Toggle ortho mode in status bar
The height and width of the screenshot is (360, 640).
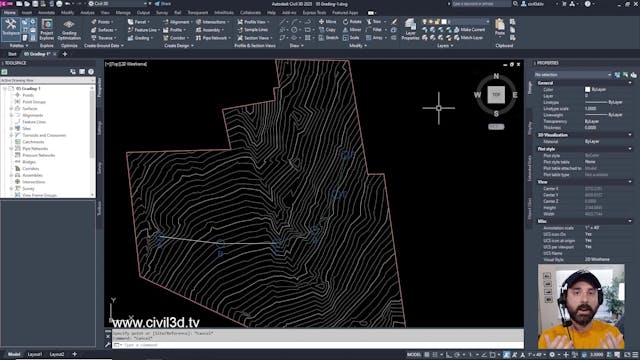pos(449,355)
